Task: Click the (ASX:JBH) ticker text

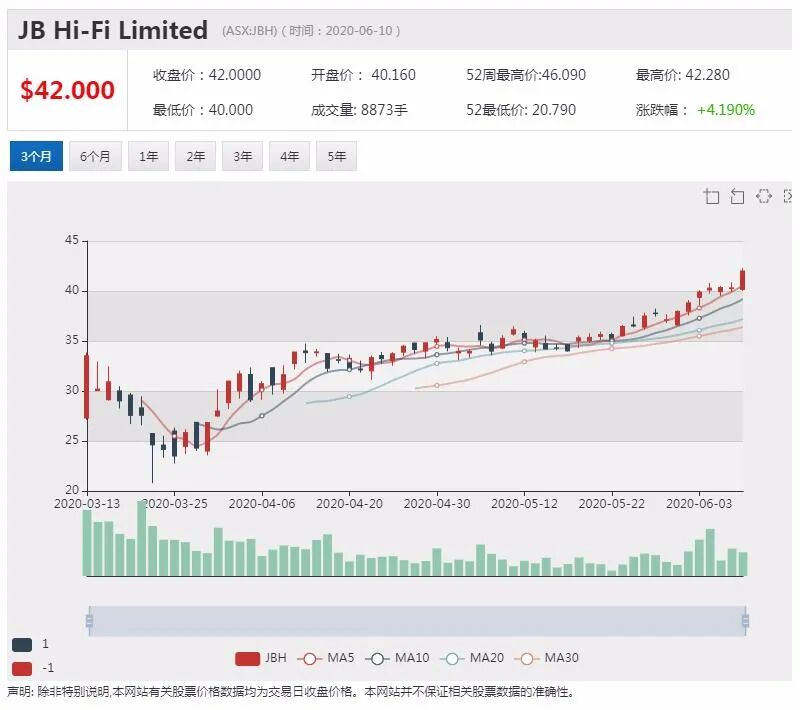Action: point(249,31)
